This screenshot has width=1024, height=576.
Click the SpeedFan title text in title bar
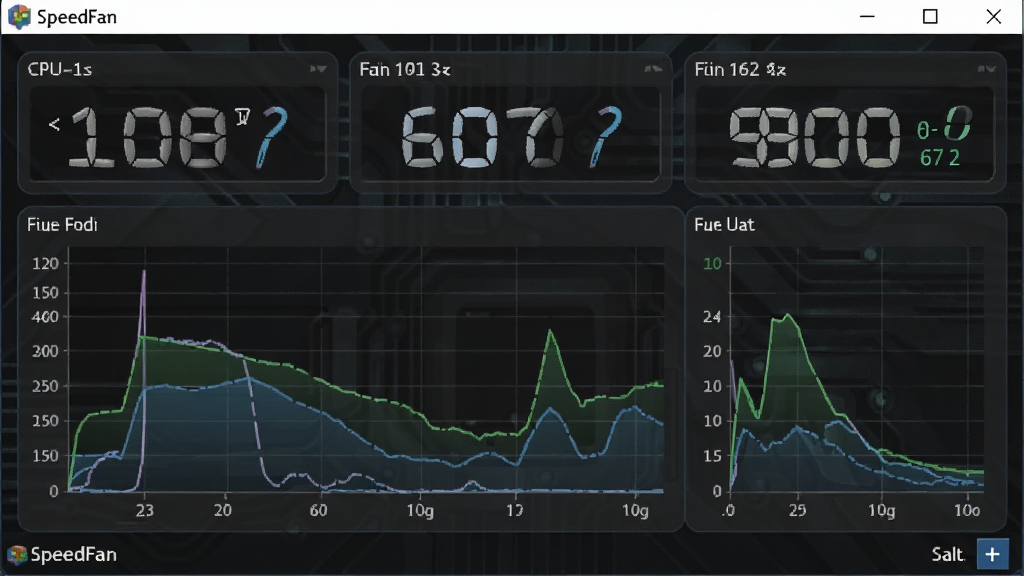click(77, 17)
